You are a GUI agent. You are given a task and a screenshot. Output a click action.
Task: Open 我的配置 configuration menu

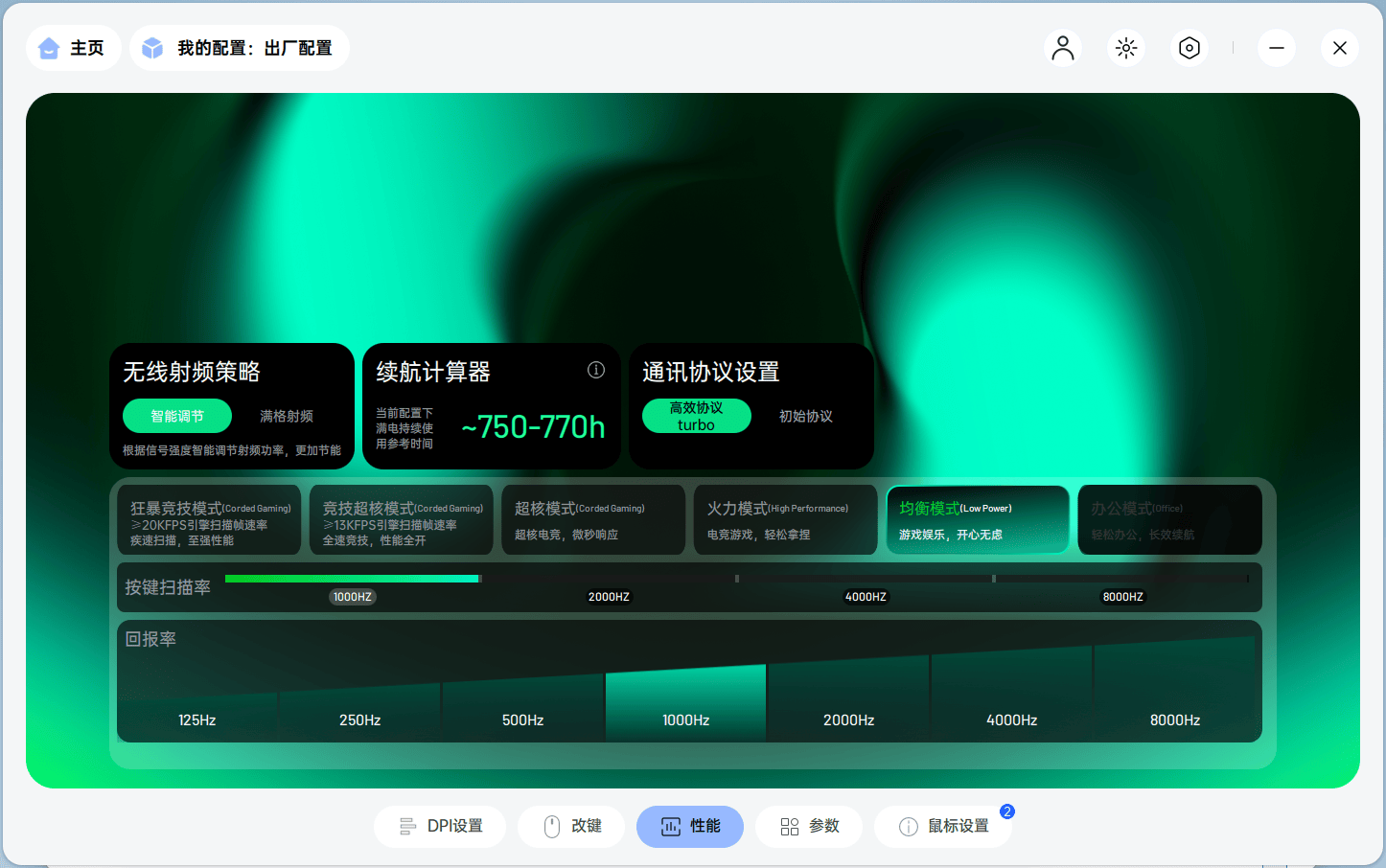point(239,47)
